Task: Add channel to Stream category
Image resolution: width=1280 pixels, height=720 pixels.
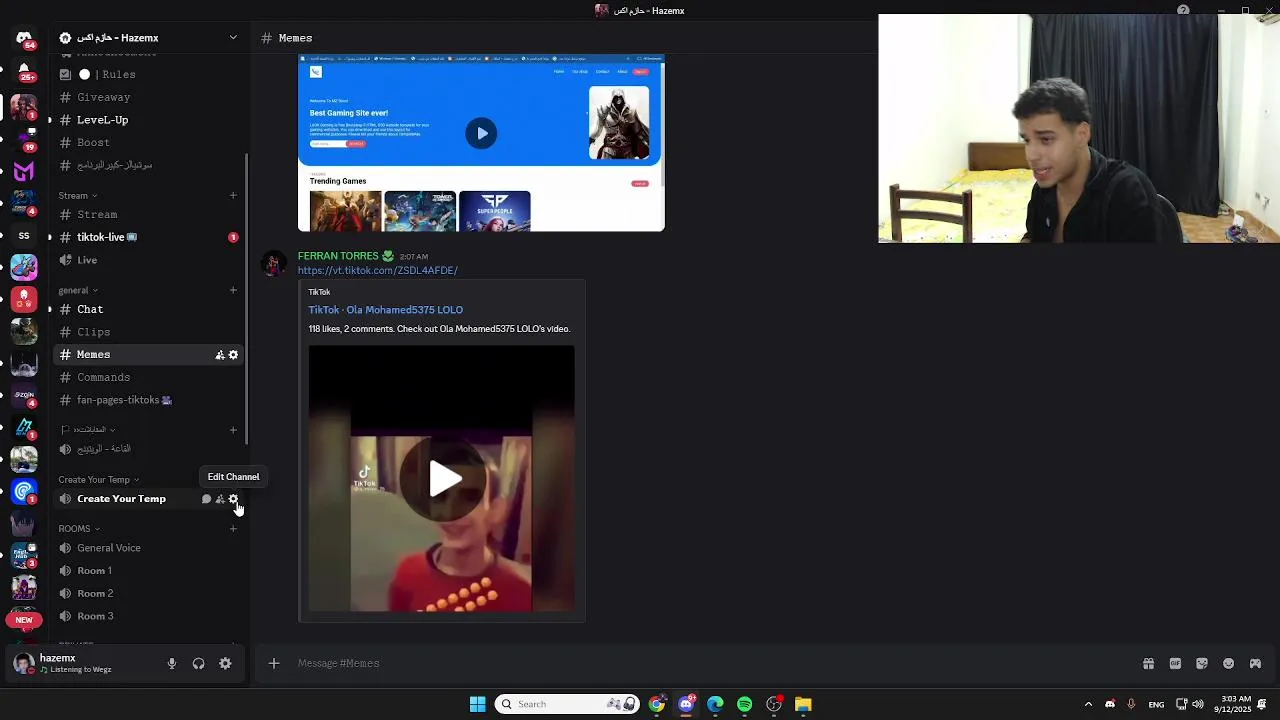Action: click(233, 195)
